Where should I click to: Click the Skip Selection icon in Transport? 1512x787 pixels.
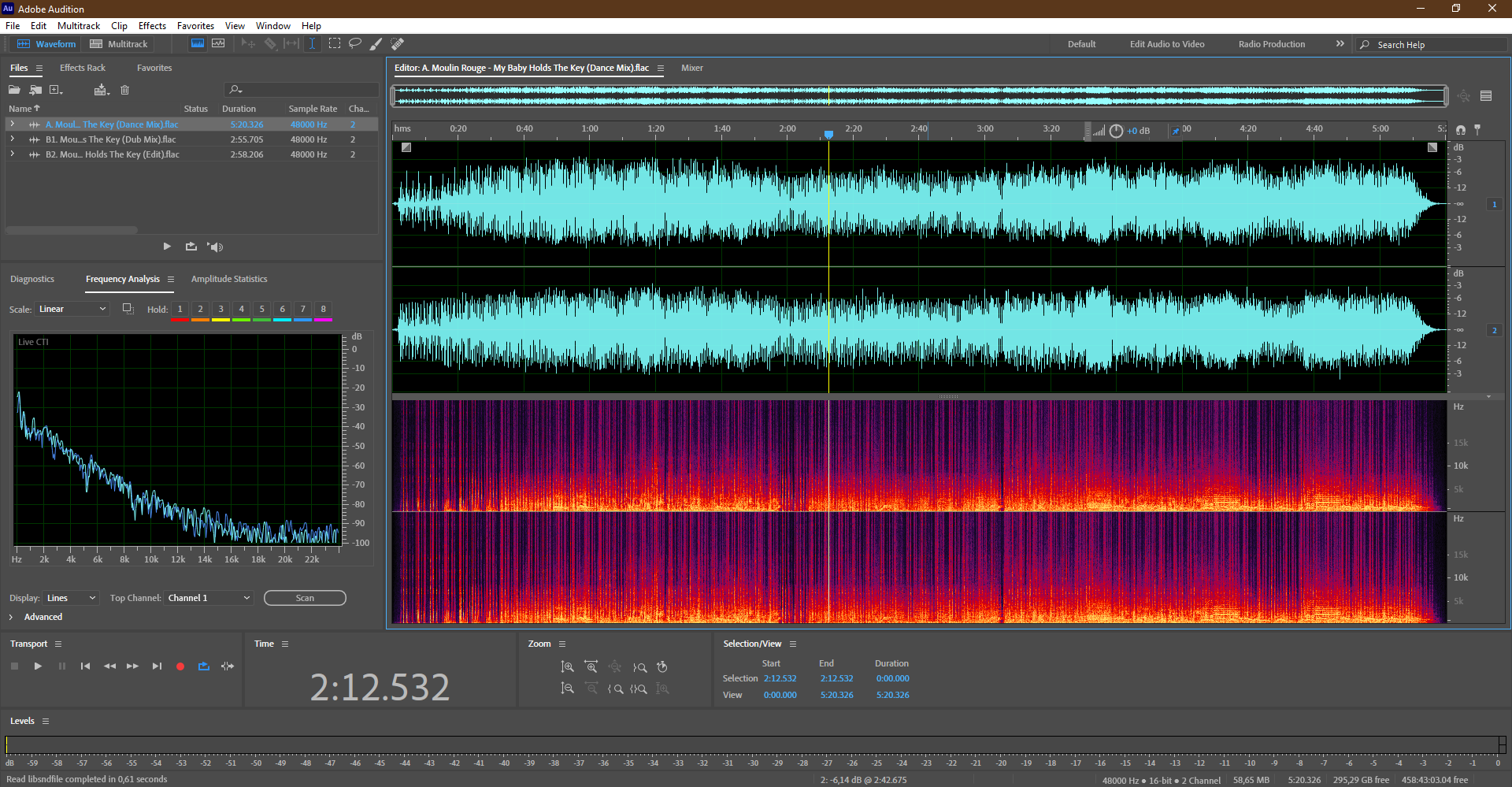coord(228,666)
